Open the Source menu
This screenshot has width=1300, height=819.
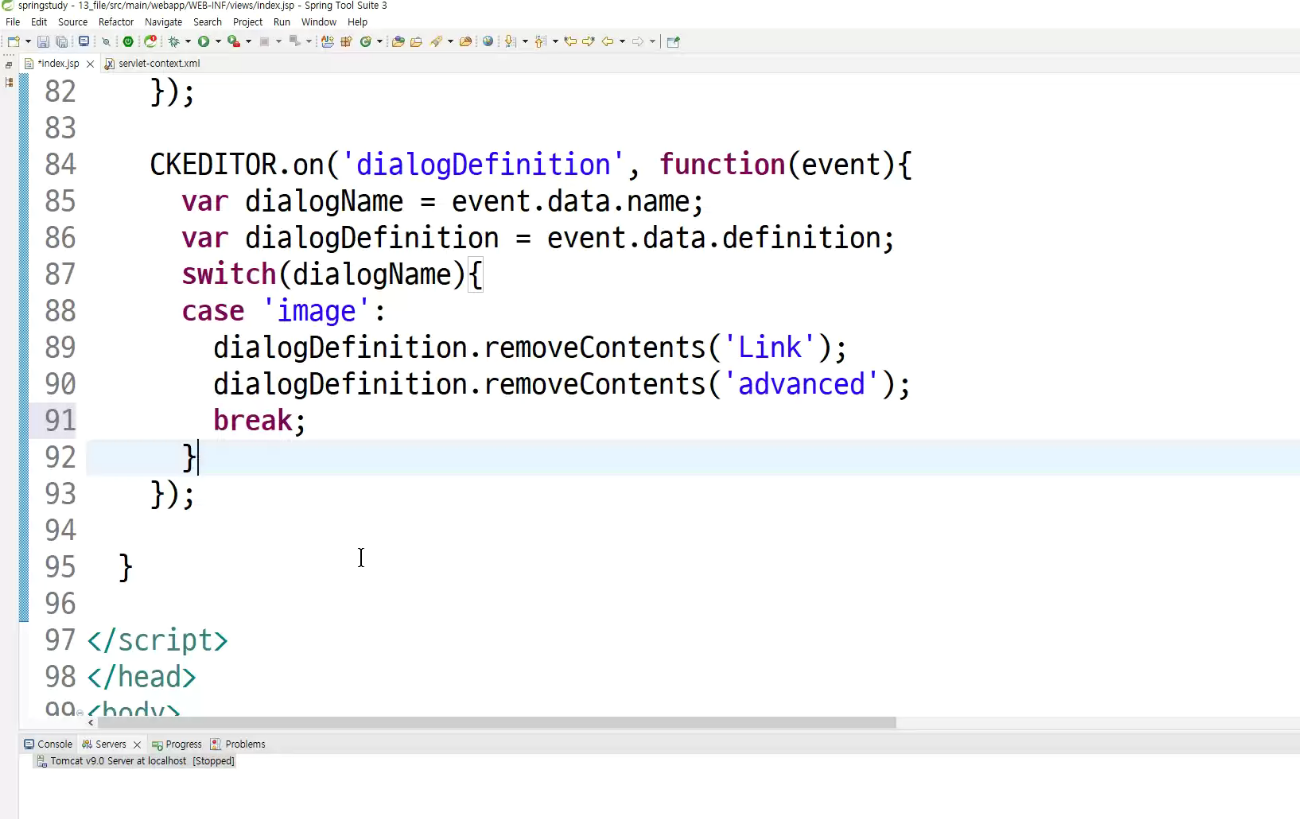73,22
